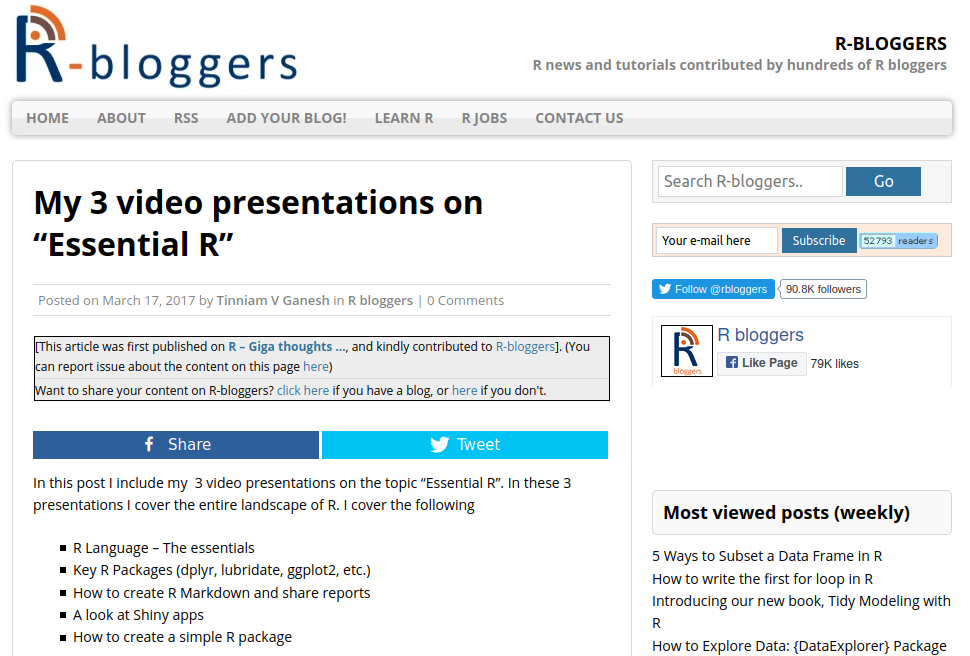Open the R bloggers category link

click(x=380, y=300)
